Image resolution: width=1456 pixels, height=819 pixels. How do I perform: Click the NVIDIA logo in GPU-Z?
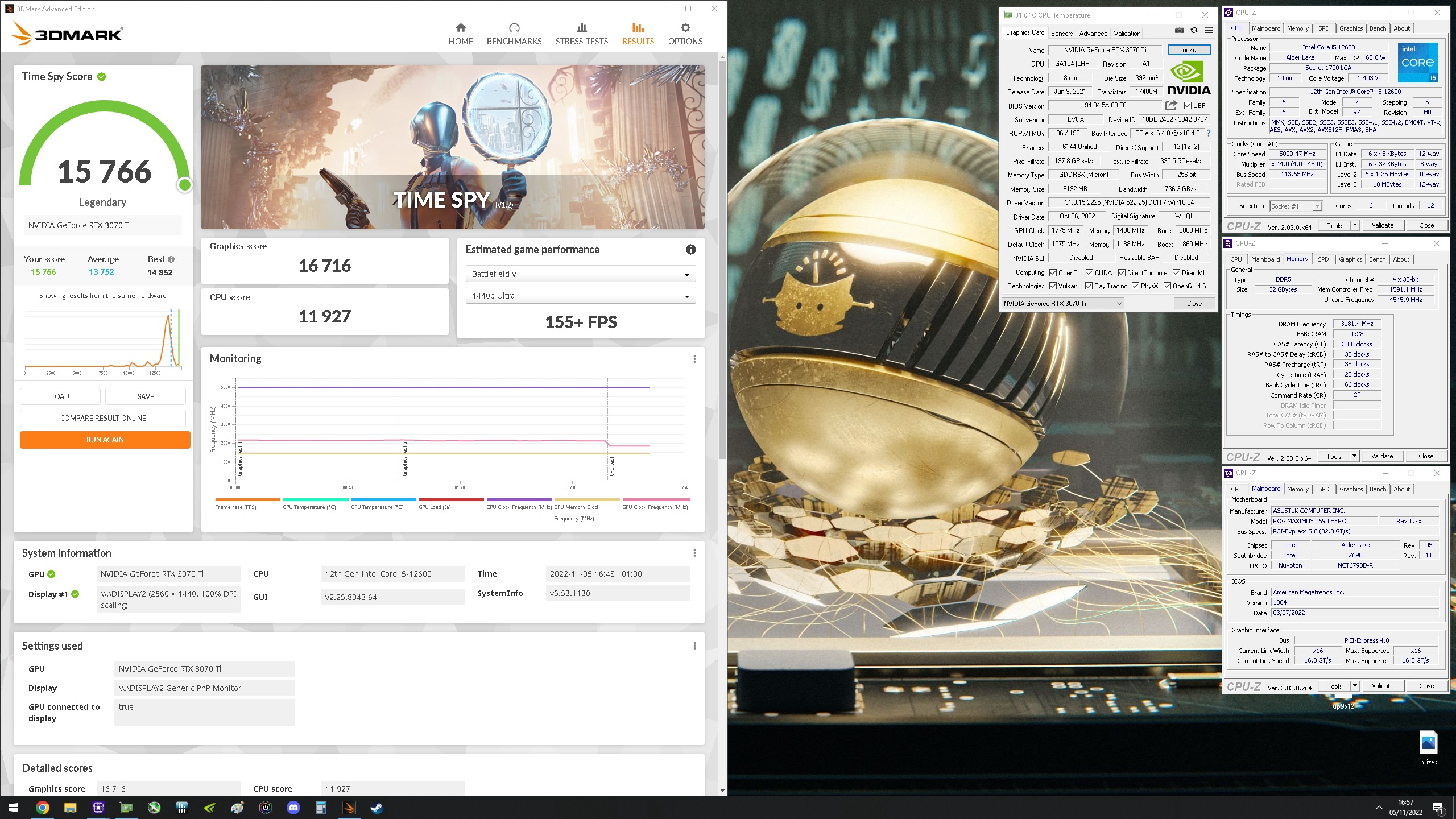click(1188, 78)
